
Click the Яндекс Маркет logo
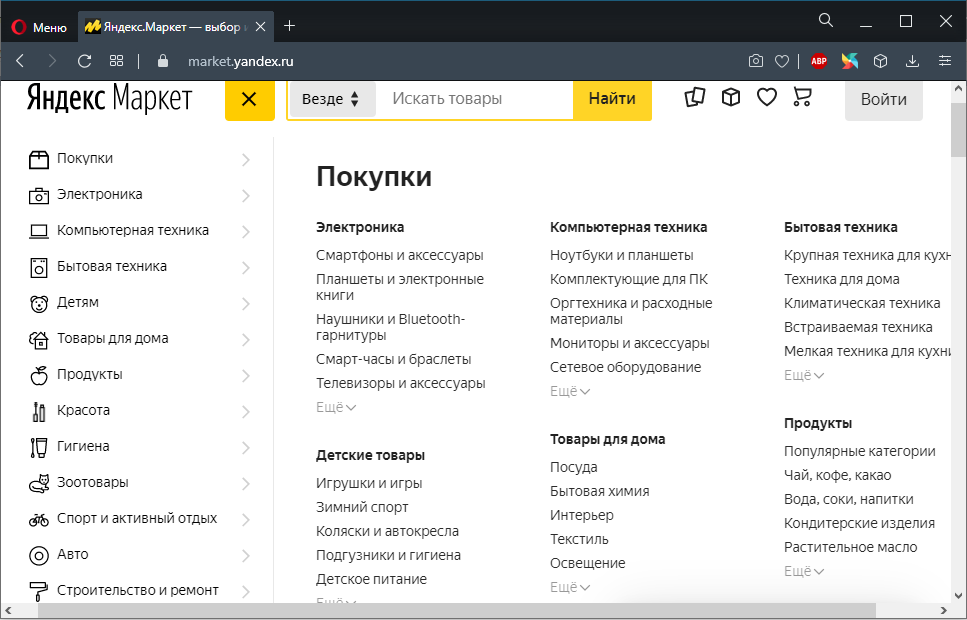(x=110, y=99)
